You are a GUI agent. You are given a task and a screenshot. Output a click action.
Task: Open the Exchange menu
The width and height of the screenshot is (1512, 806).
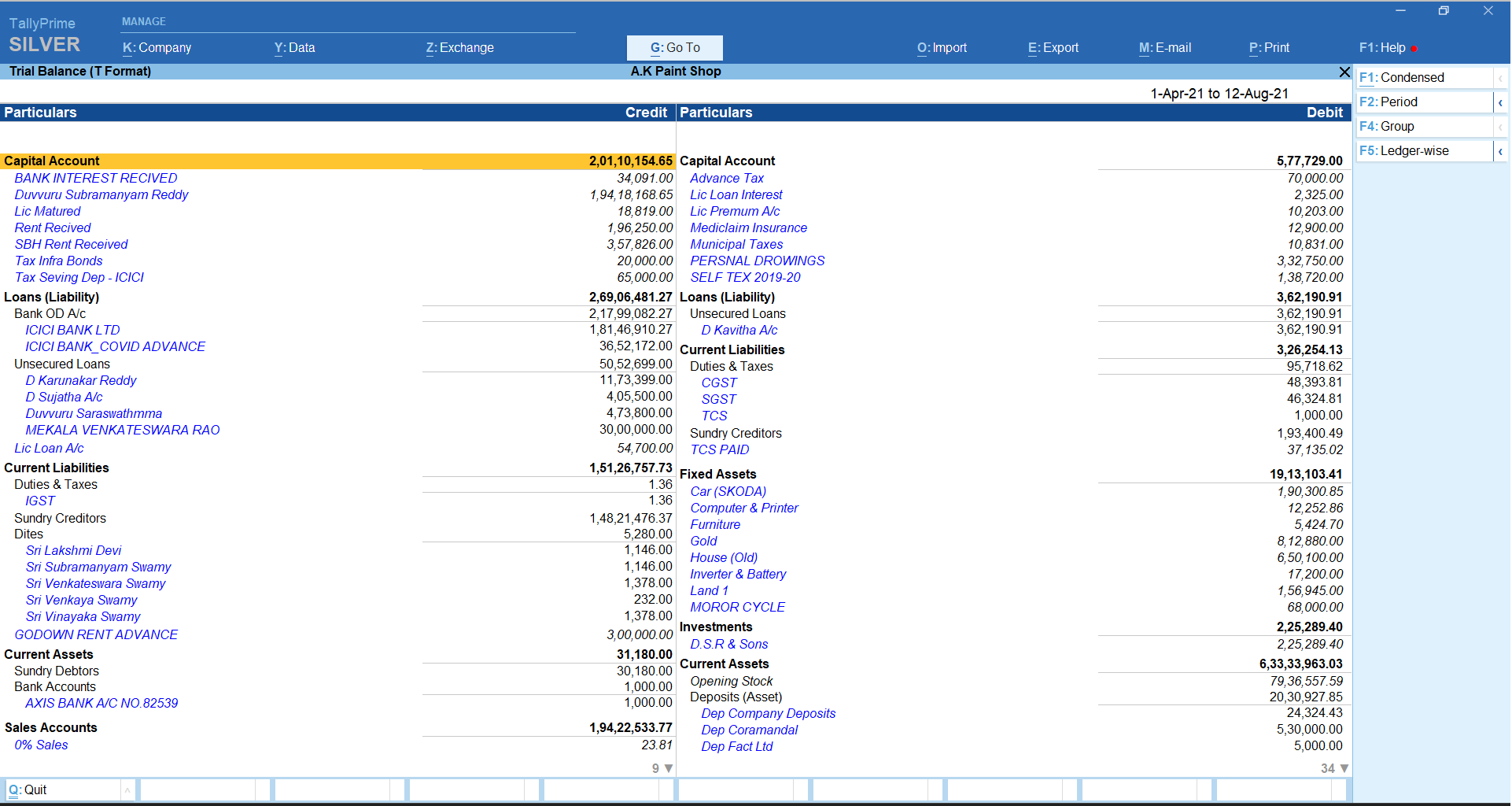click(460, 48)
